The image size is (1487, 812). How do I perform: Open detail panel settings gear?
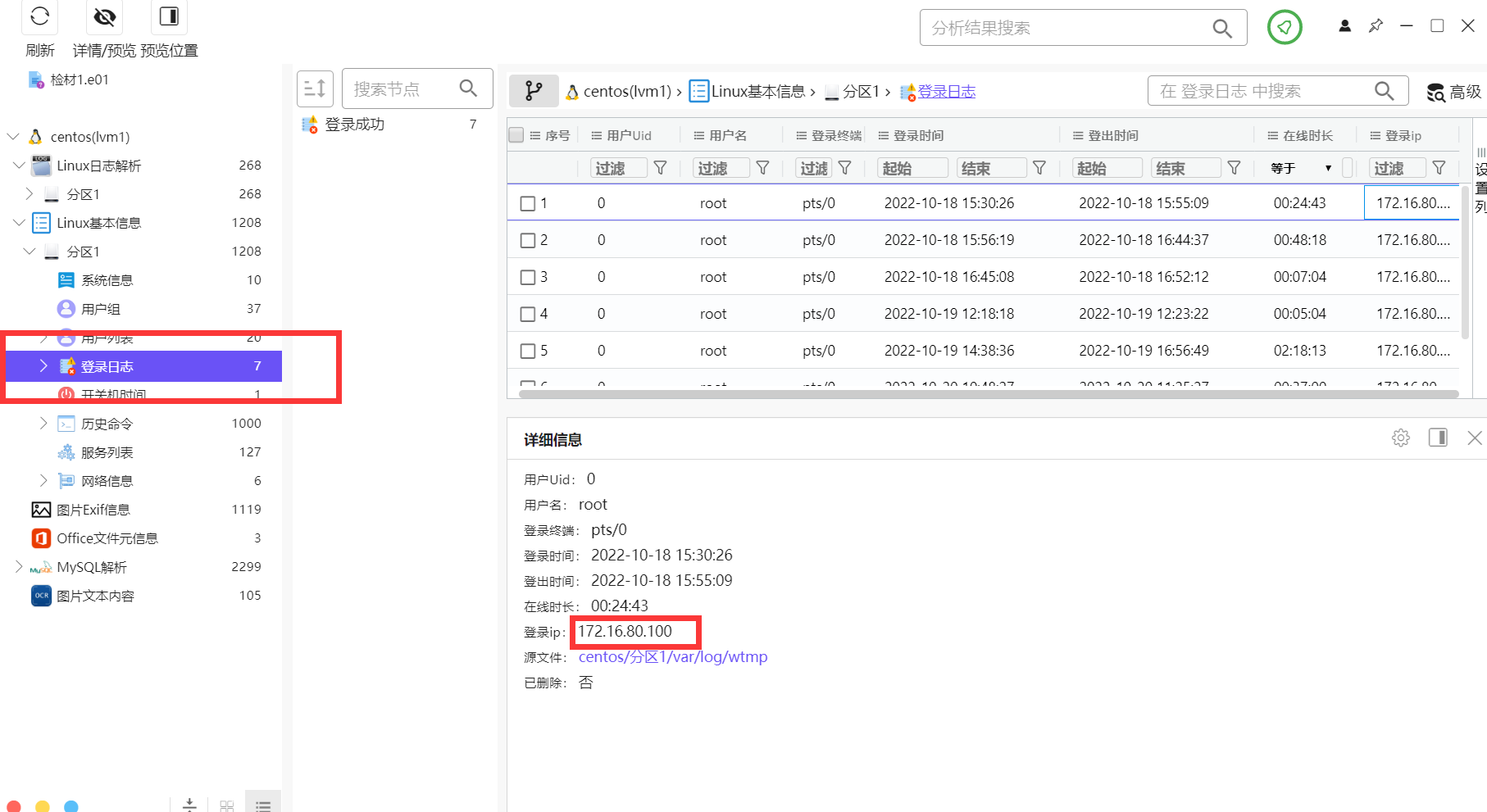[x=1401, y=438]
